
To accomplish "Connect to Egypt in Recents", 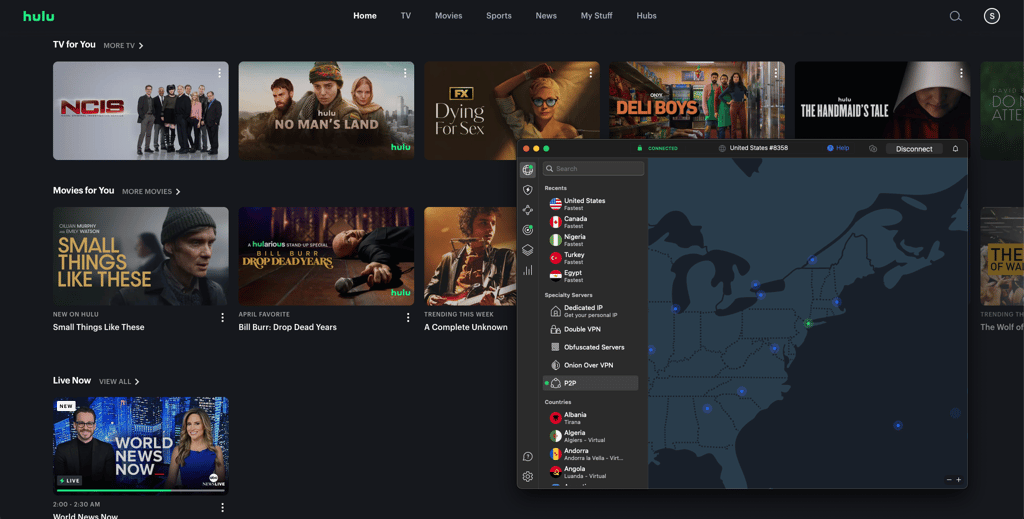I will [x=590, y=275].
